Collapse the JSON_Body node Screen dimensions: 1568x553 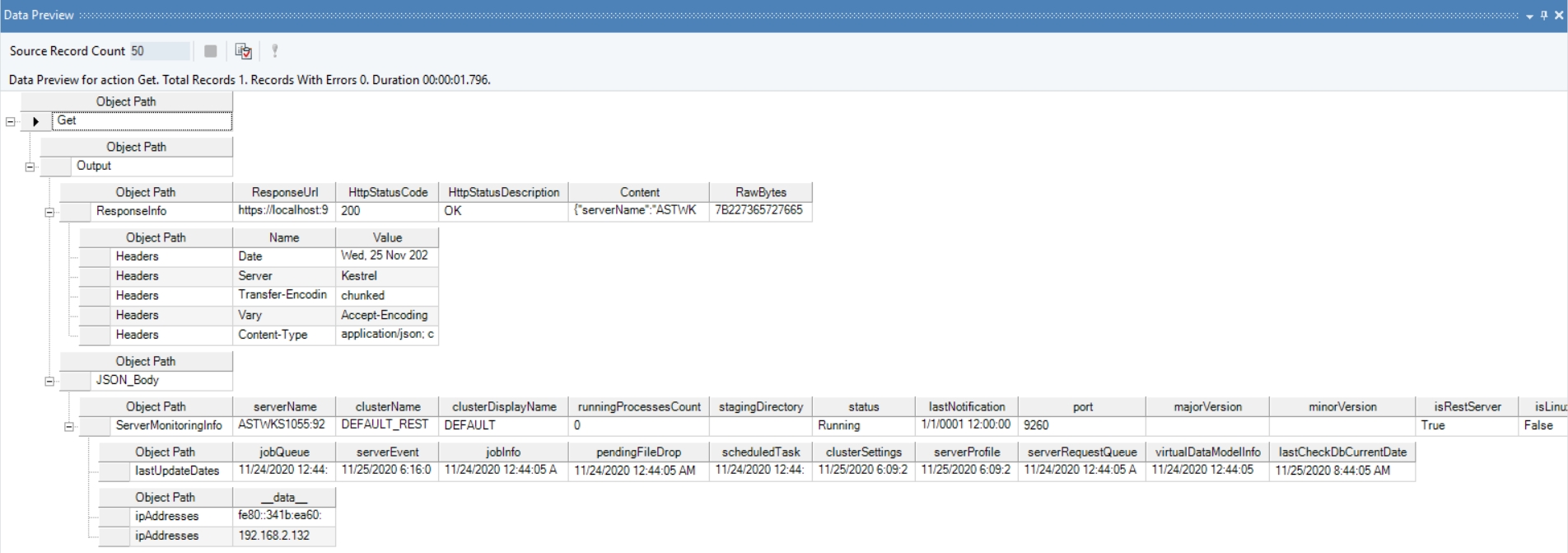pyautogui.click(x=49, y=381)
